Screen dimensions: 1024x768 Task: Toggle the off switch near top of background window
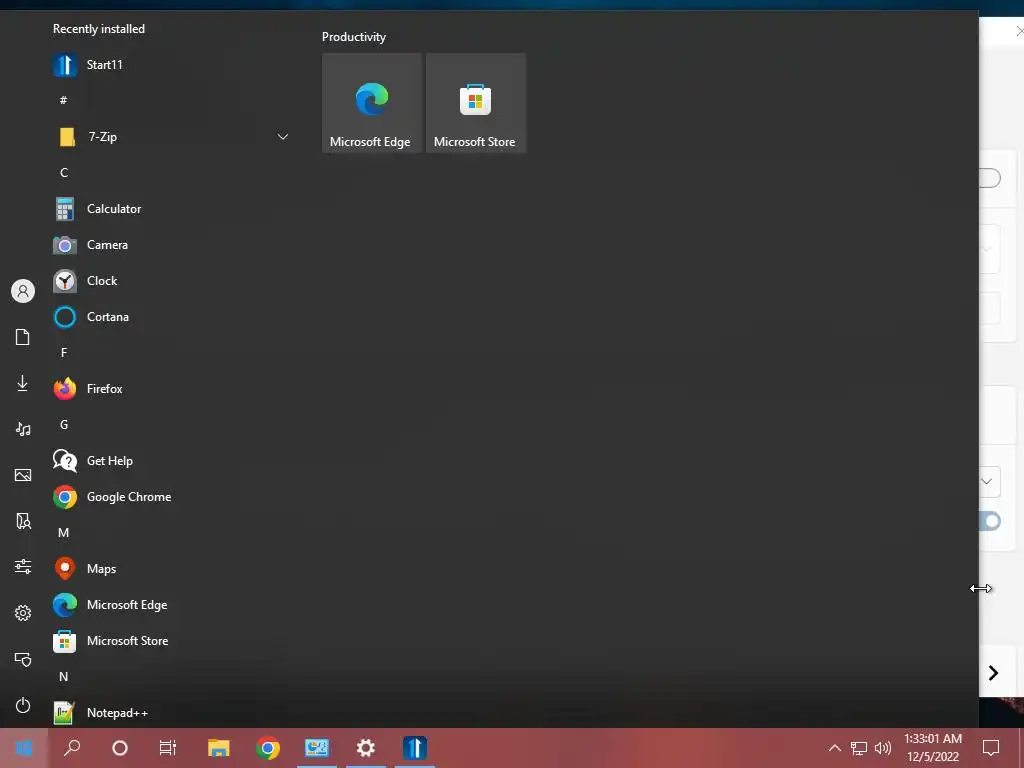tap(990, 178)
